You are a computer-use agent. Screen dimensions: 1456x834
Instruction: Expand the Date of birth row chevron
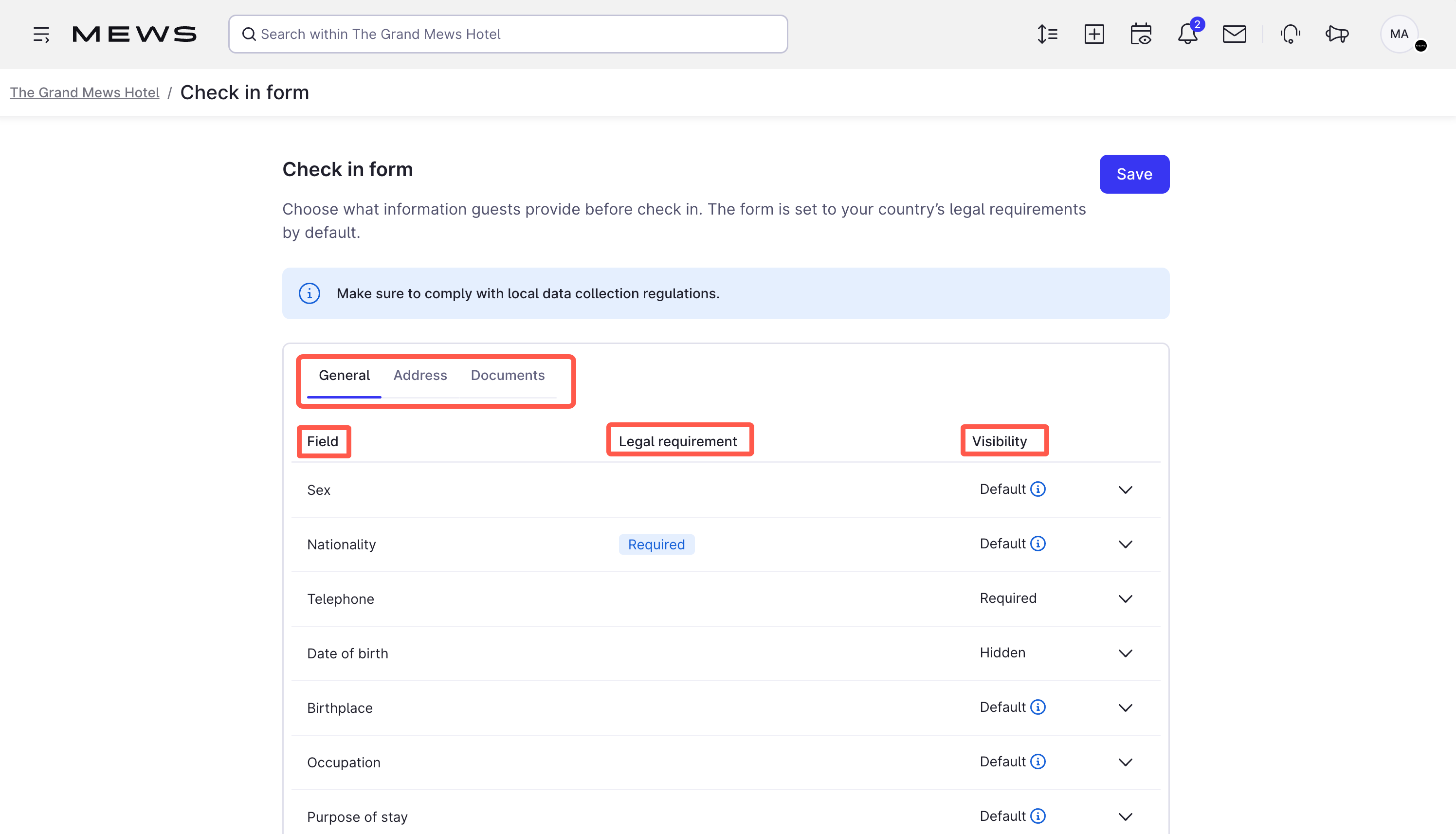[x=1125, y=653]
